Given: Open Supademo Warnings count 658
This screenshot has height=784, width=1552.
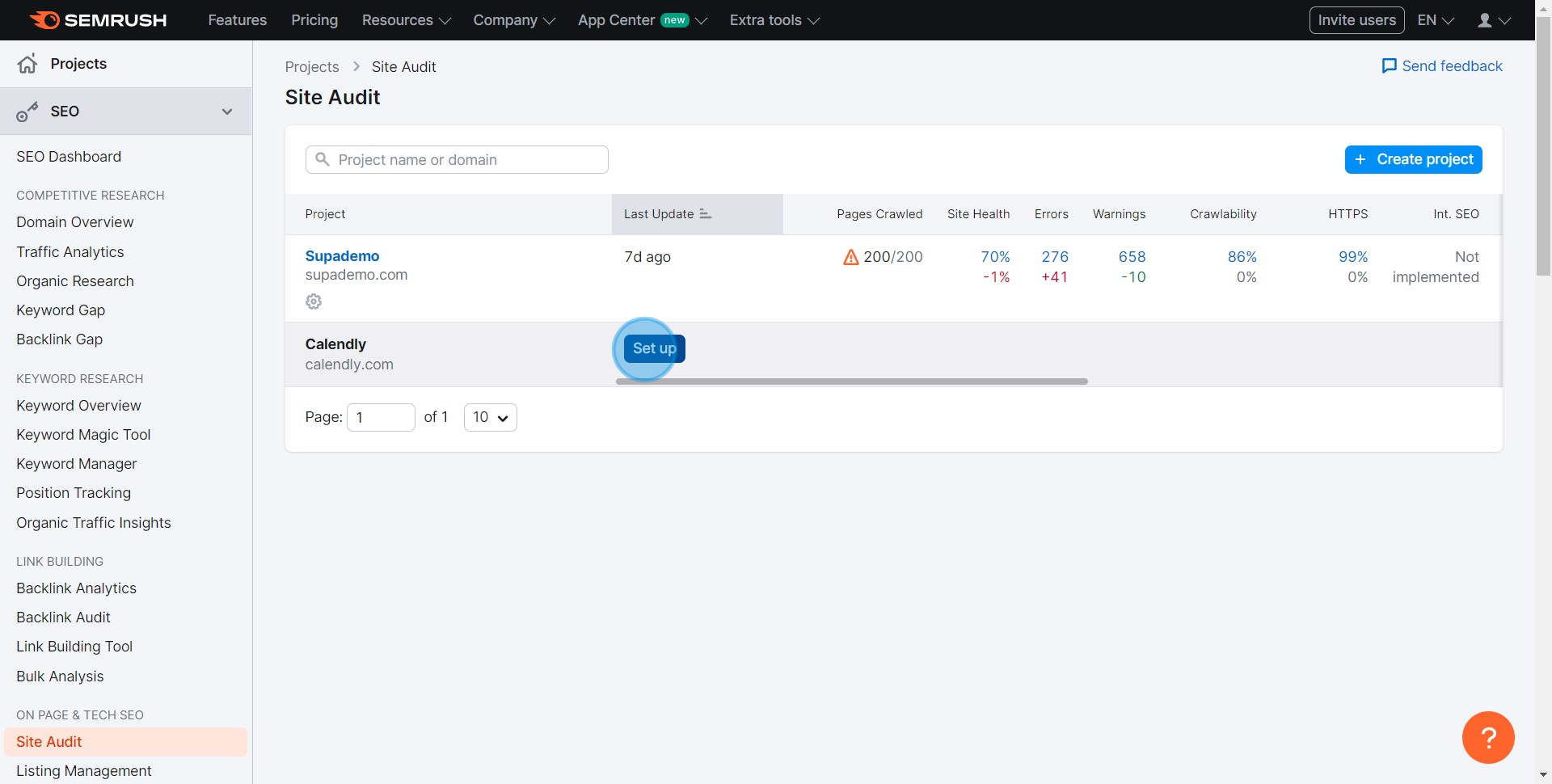Looking at the screenshot, I should 1132,257.
